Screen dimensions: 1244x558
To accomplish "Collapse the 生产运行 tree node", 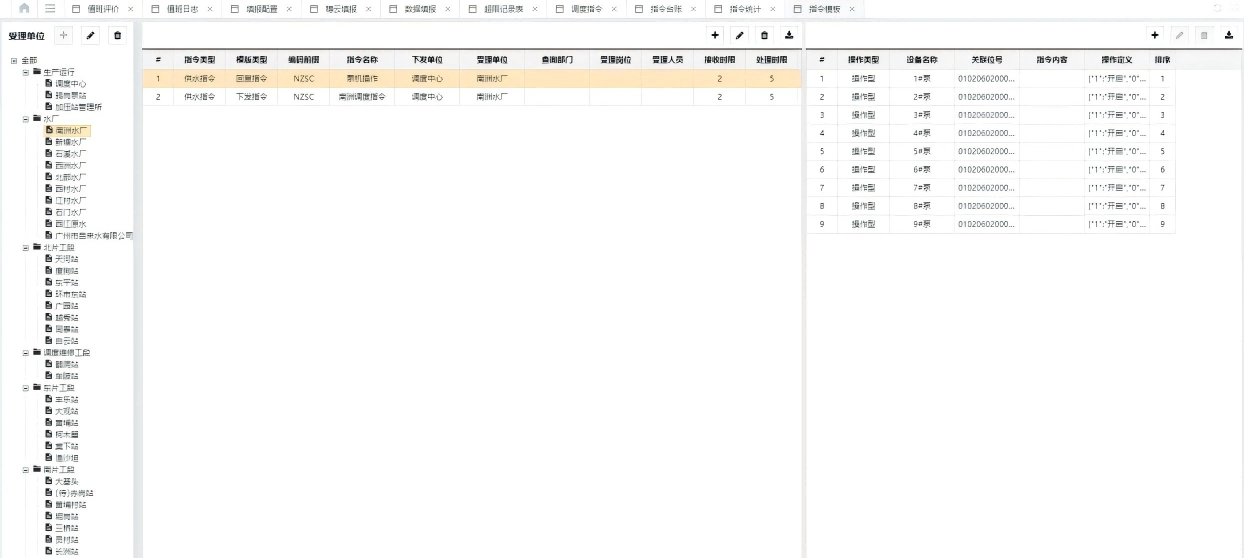I will point(26,72).
